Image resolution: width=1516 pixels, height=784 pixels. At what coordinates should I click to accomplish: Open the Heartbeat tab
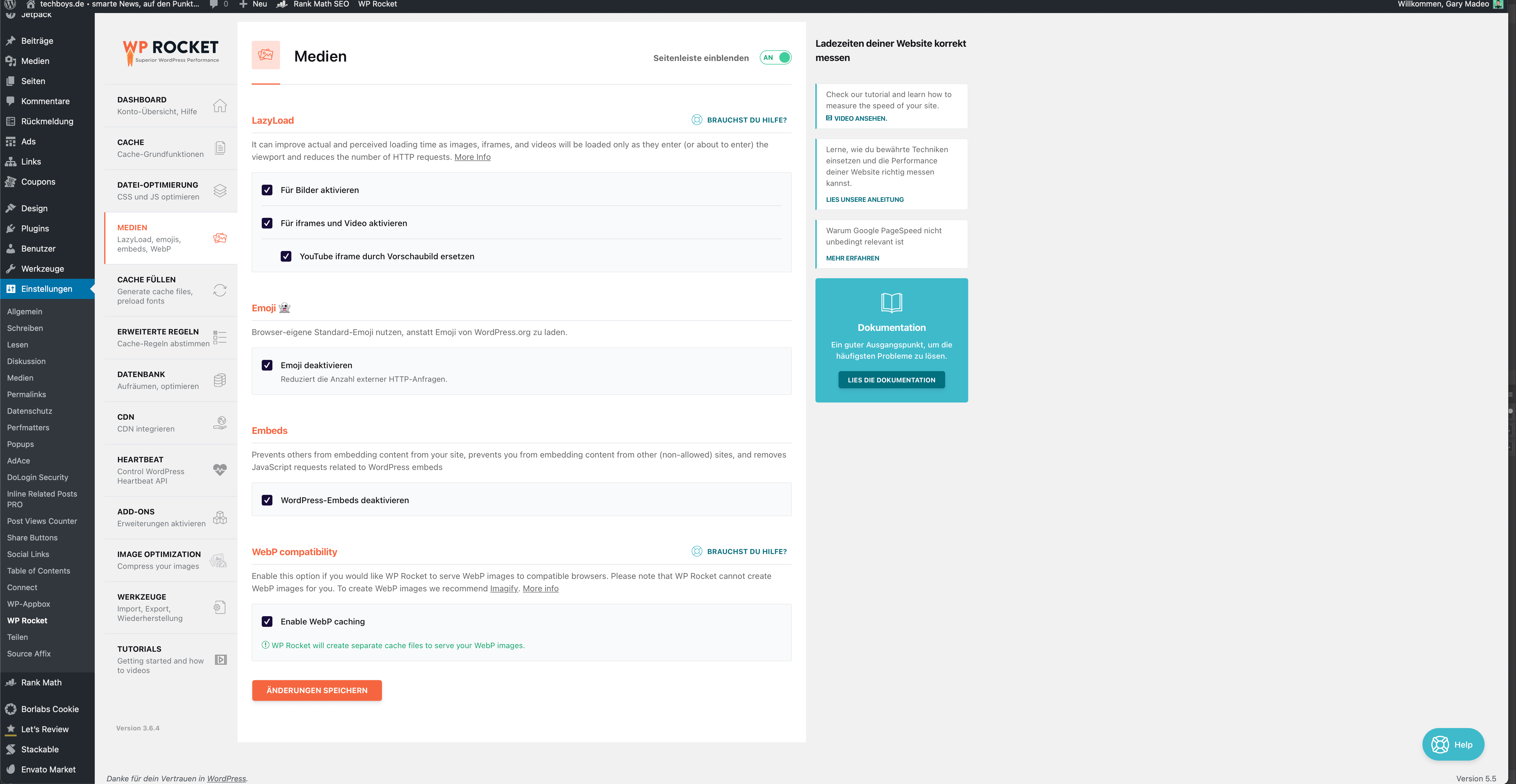point(171,470)
